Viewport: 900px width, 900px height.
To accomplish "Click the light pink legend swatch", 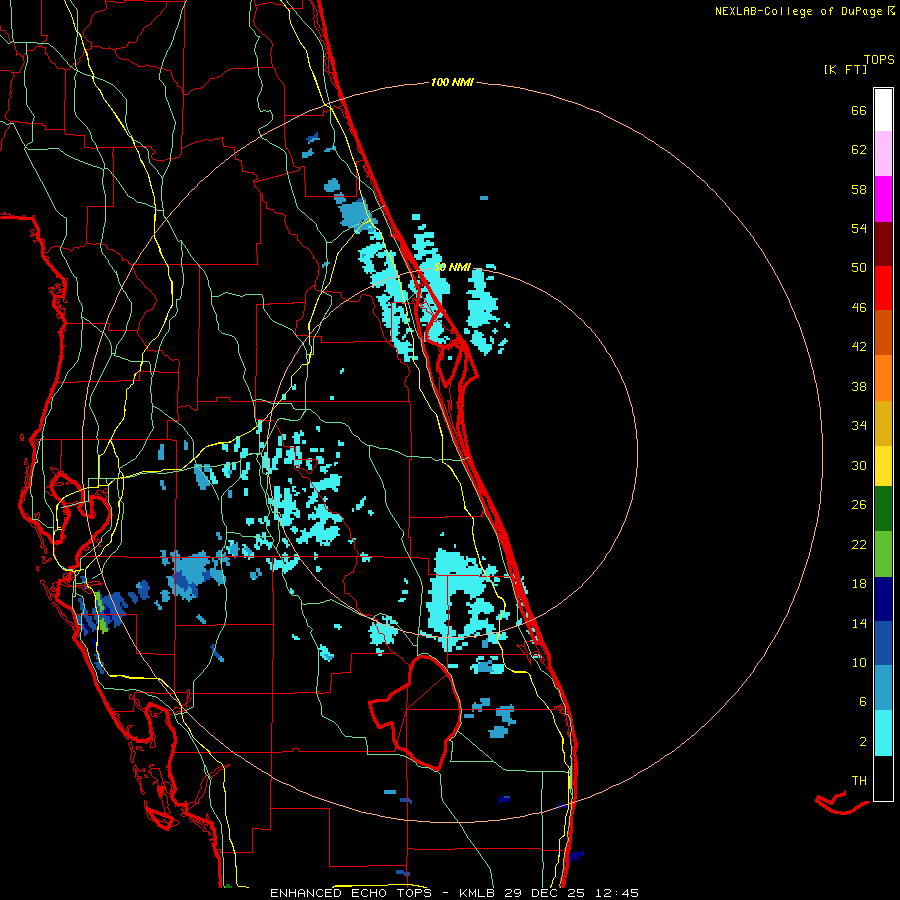I will 883,154.
